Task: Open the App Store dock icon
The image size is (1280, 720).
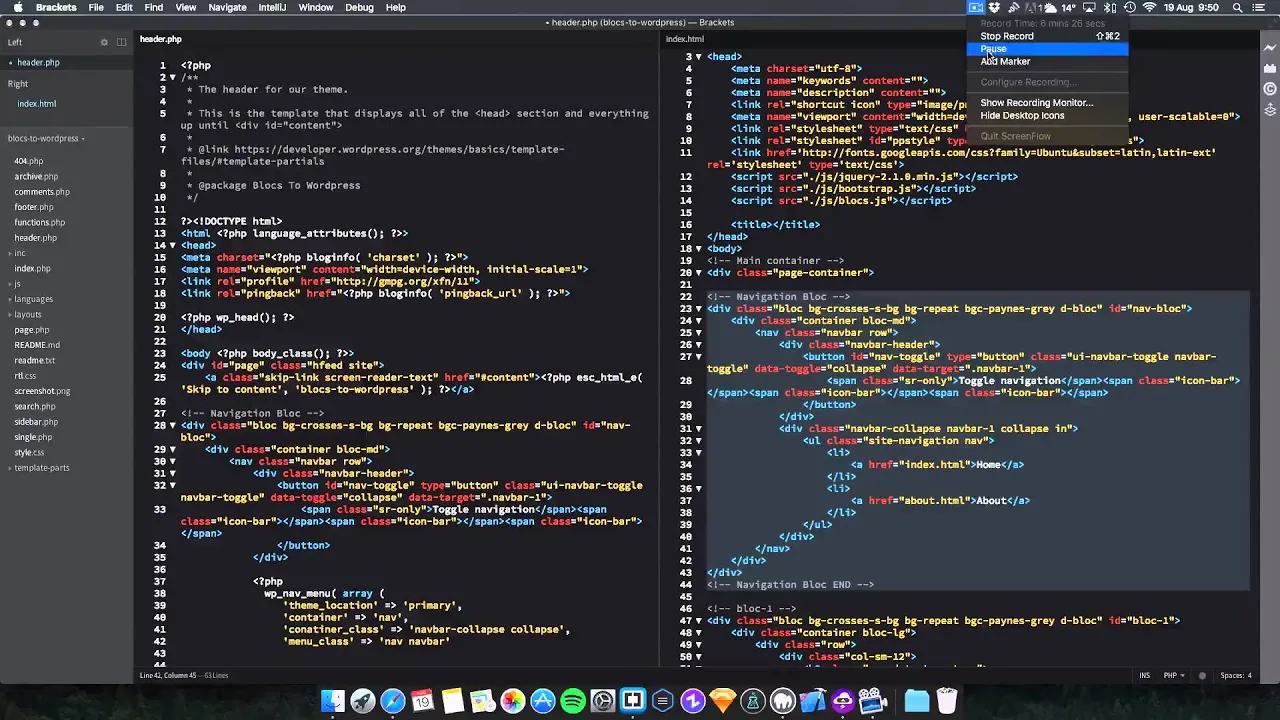Action: (x=543, y=701)
